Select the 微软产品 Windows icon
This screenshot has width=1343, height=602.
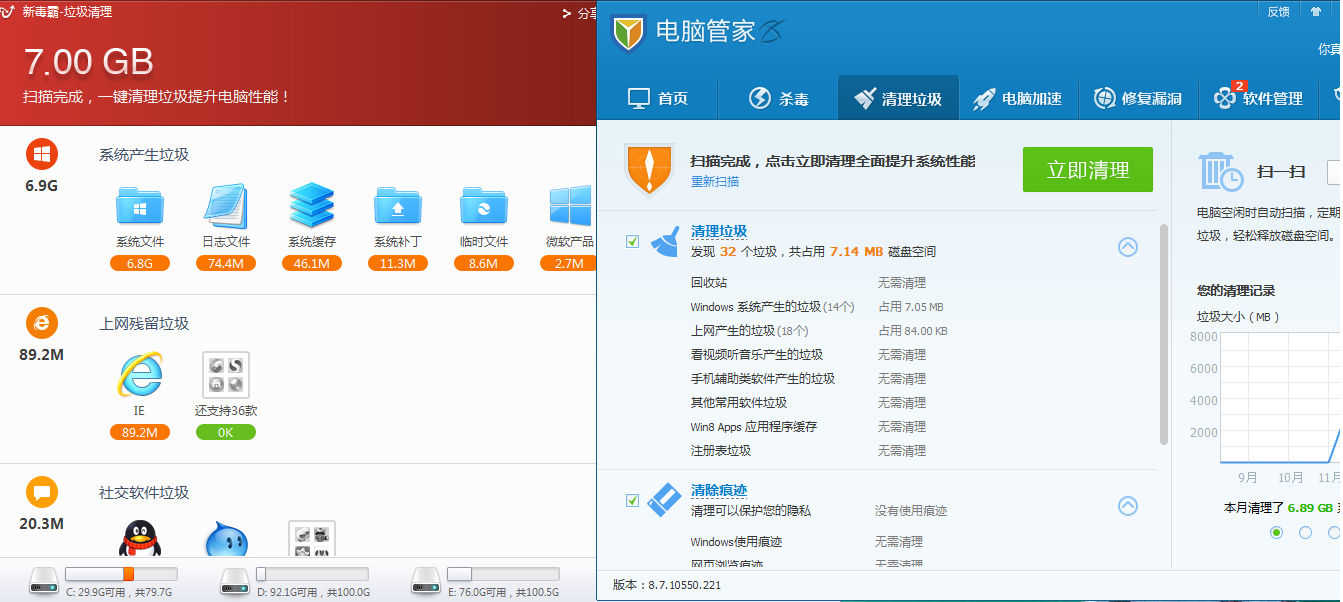[x=570, y=206]
